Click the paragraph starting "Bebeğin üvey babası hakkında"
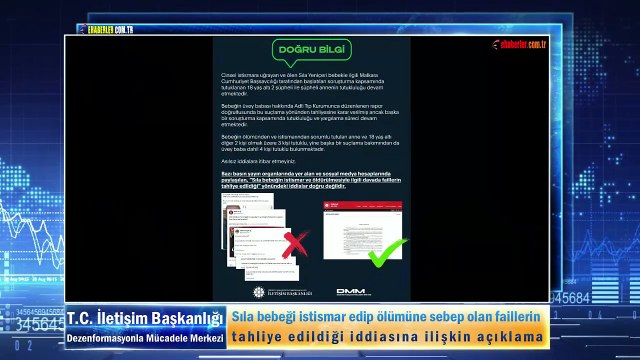The height and width of the screenshot is (360, 640). (310, 115)
